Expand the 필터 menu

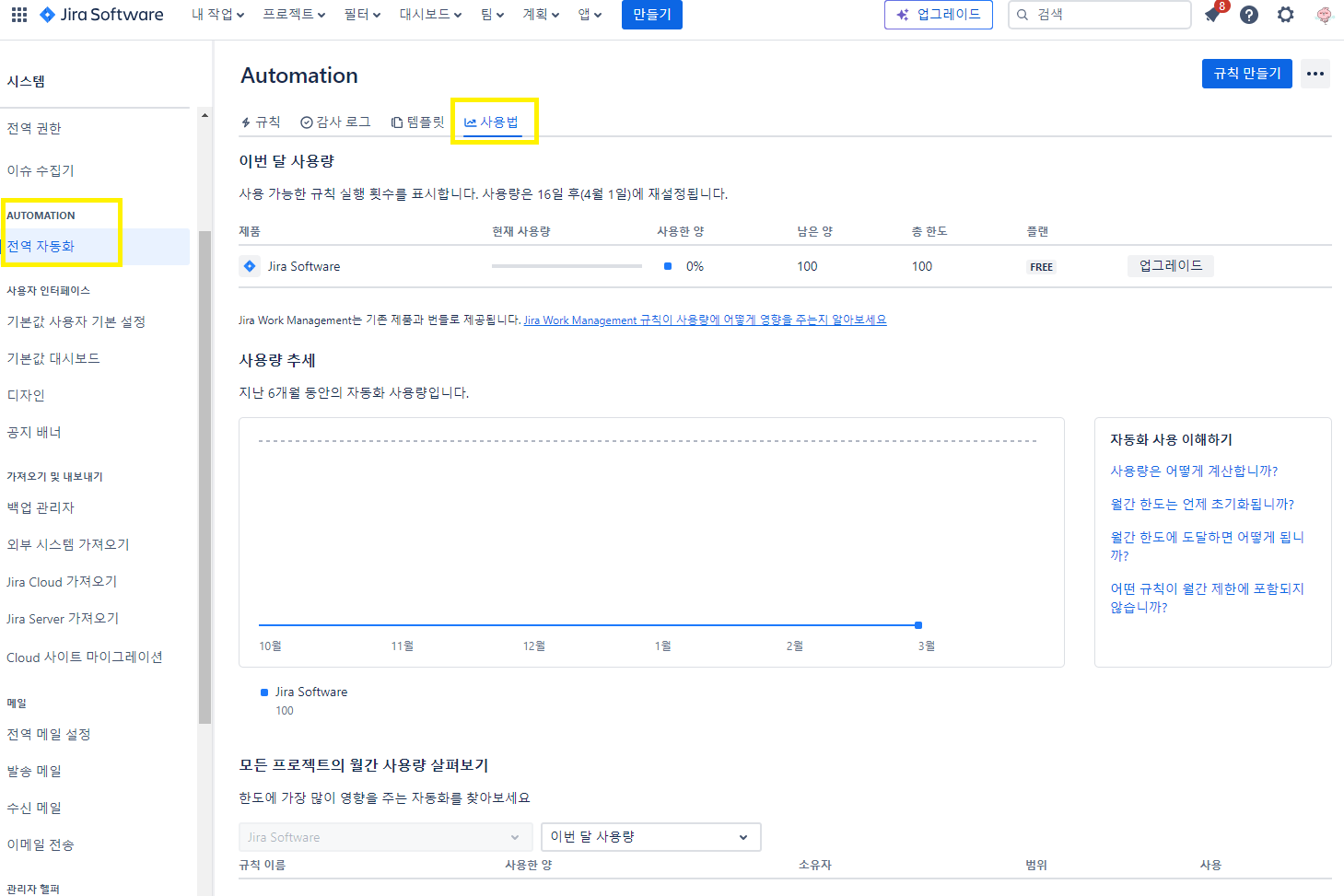[x=362, y=15]
